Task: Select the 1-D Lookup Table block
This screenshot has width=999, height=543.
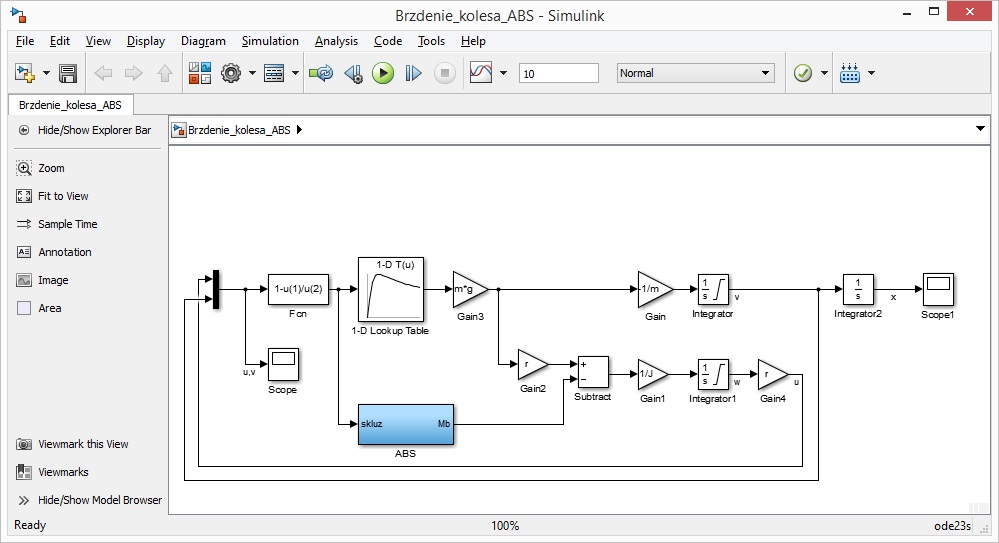Action: (x=391, y=289)
